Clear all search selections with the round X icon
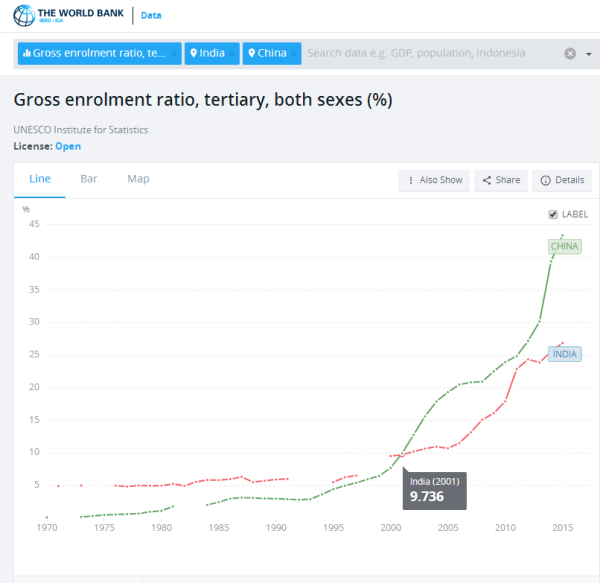The image size is (600, 583). (570, 54)
